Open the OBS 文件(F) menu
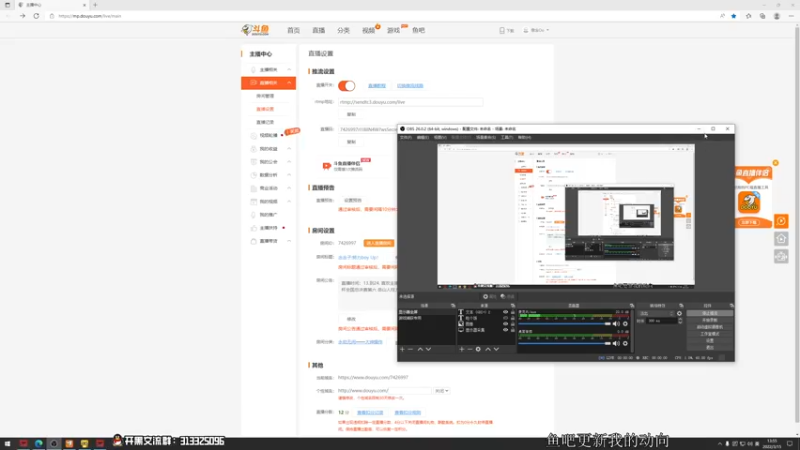The image size is (800, 450). click(406, 137)
